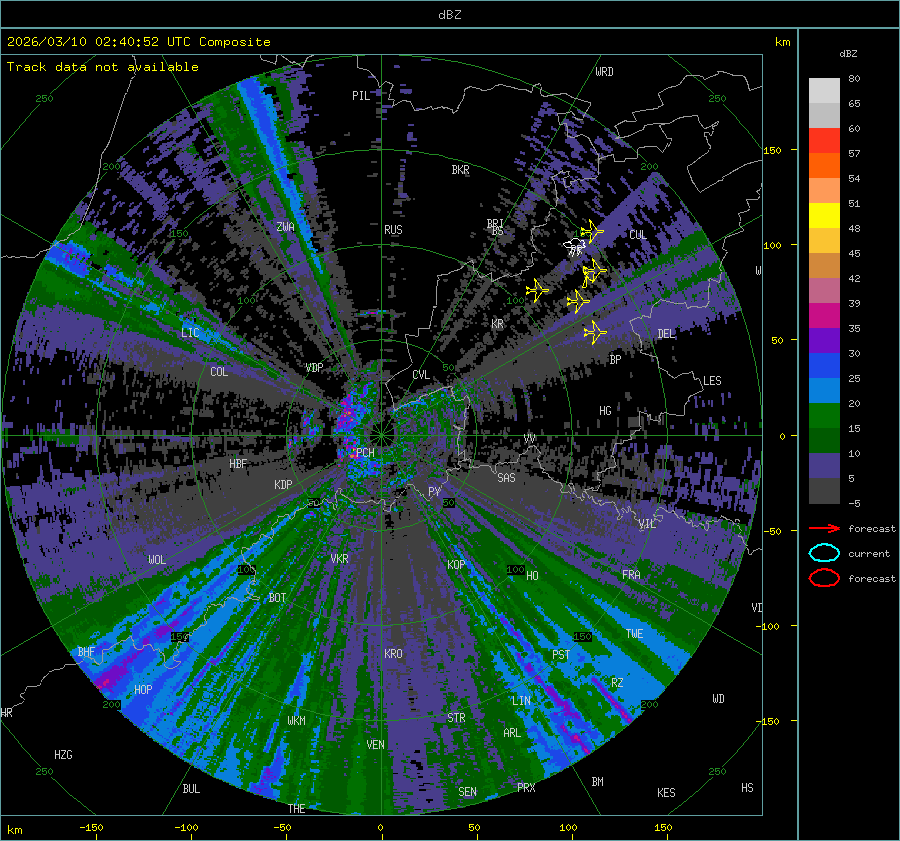Select the DEL station label
900x841 pixels.
coord(666,334)
